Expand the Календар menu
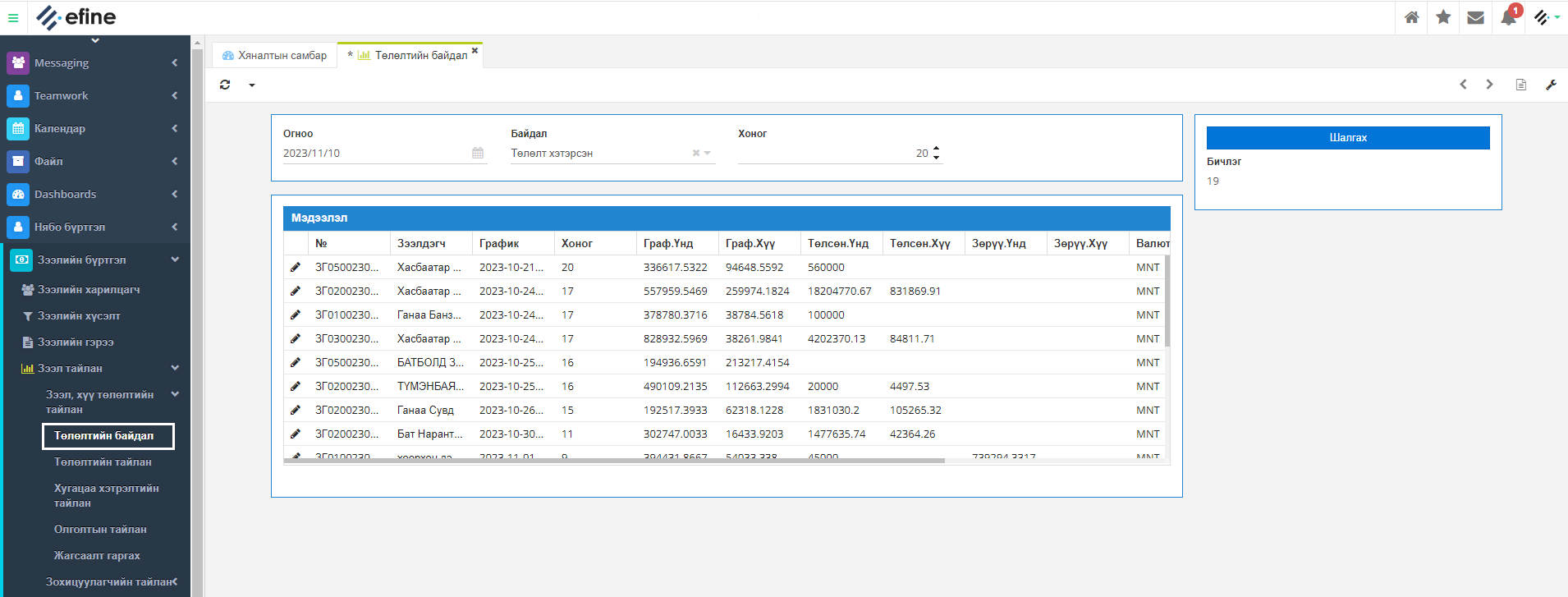 pos(95,128)
